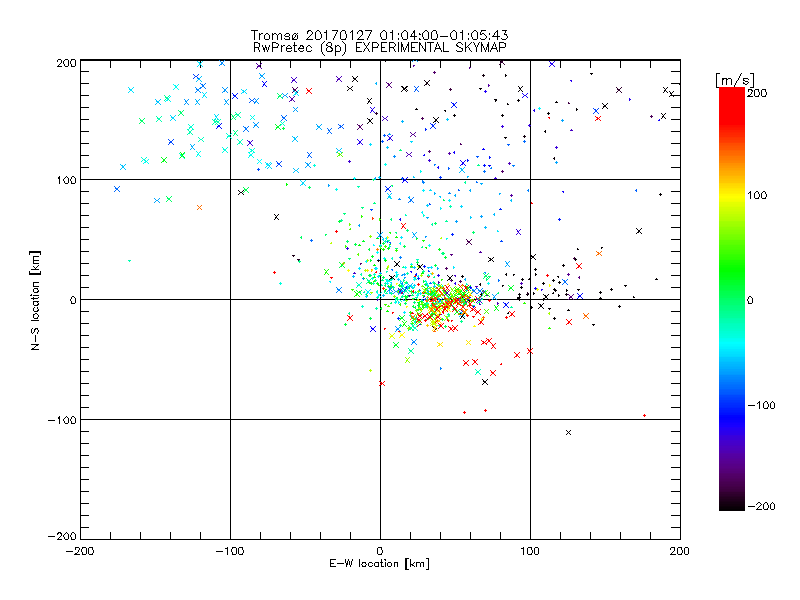This screenshot has width=800, height=600.
Task: Click the 100 tick label on E-W axis
Action: [530, 551]
